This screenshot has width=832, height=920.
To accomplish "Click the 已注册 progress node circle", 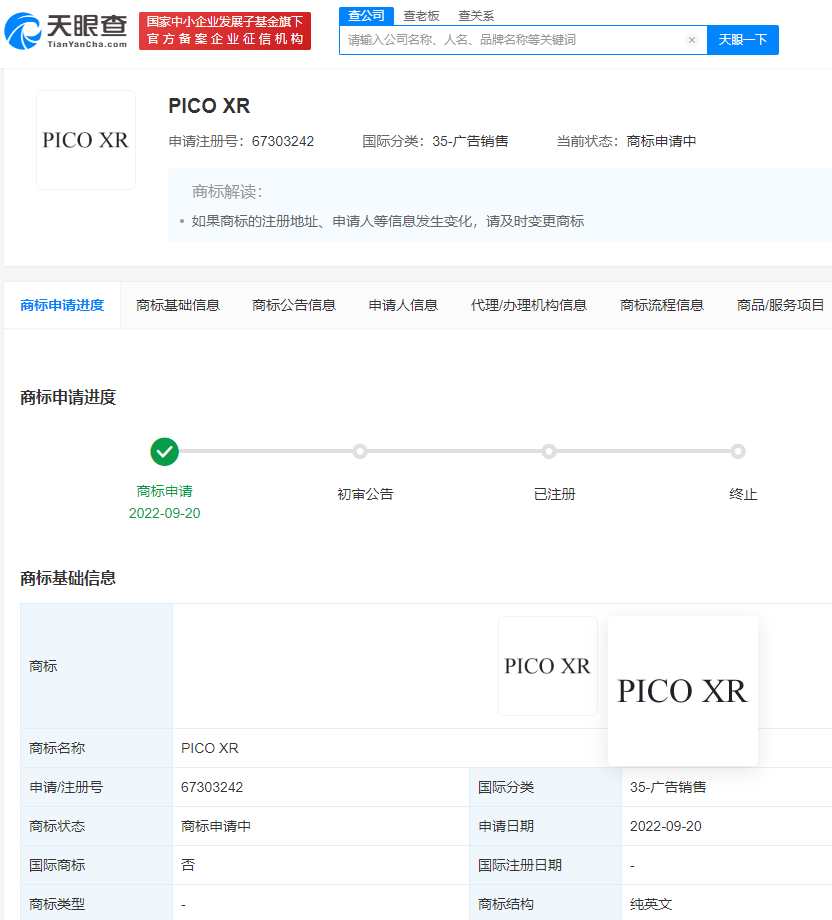I will point(550,451).
